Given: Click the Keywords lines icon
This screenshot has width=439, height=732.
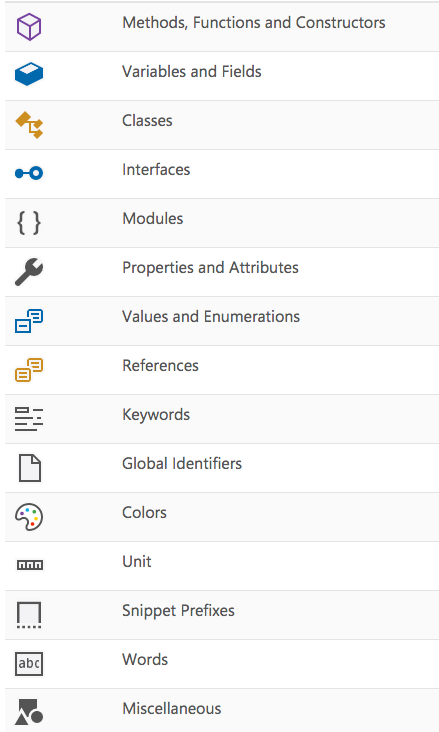Looking at the screenshot, I should coord(29,419).
